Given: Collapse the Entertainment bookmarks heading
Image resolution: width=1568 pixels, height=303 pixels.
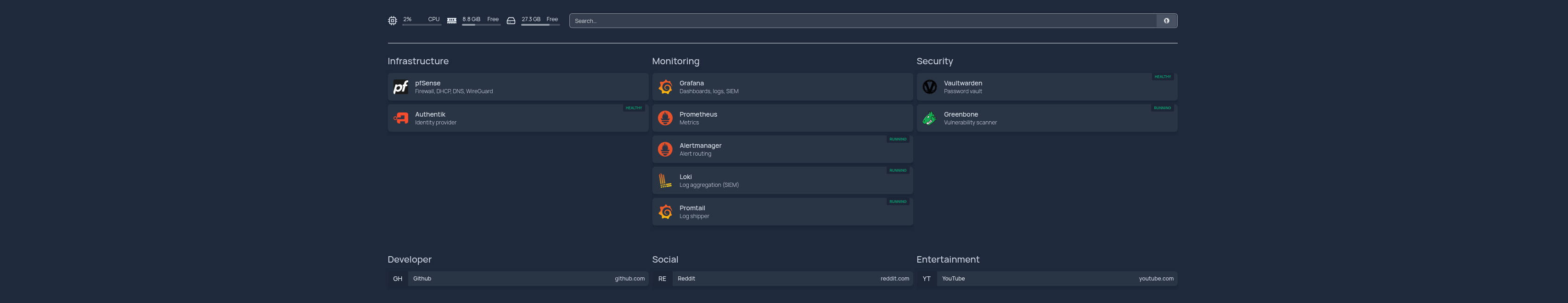Looking at the screenshot, I should [x=948, y=259].
